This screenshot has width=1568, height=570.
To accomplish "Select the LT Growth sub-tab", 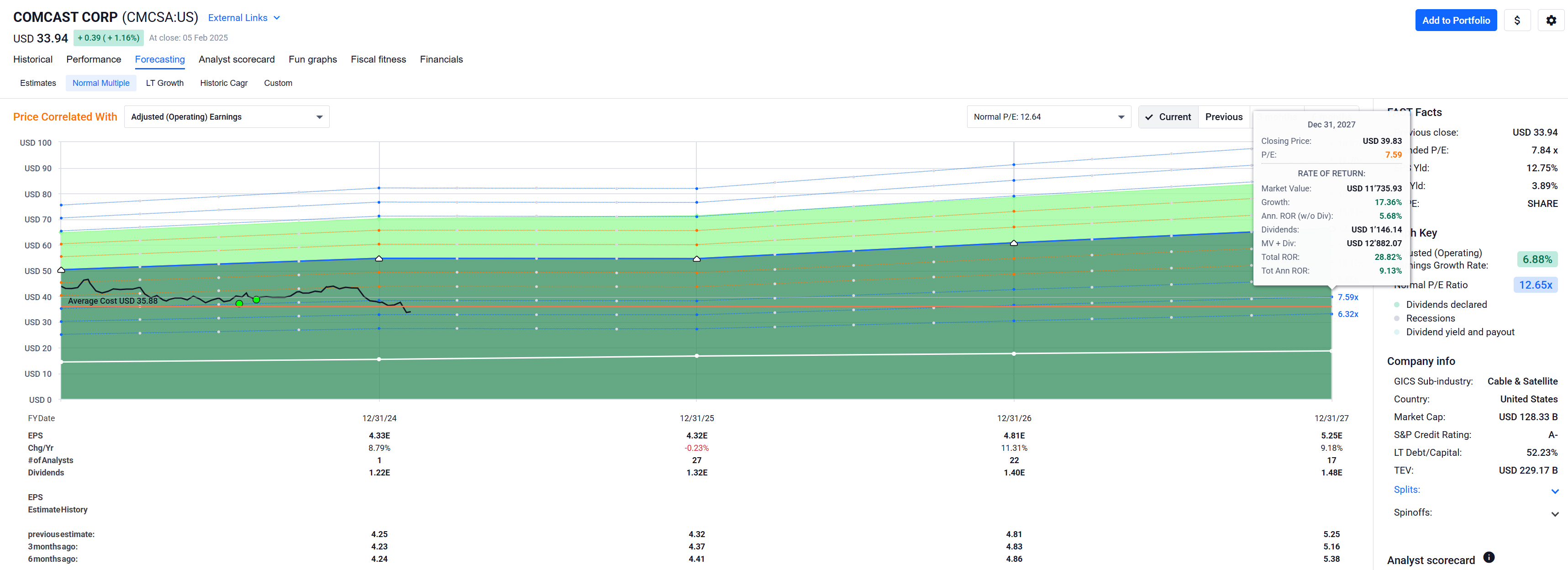I will point(164,83).
